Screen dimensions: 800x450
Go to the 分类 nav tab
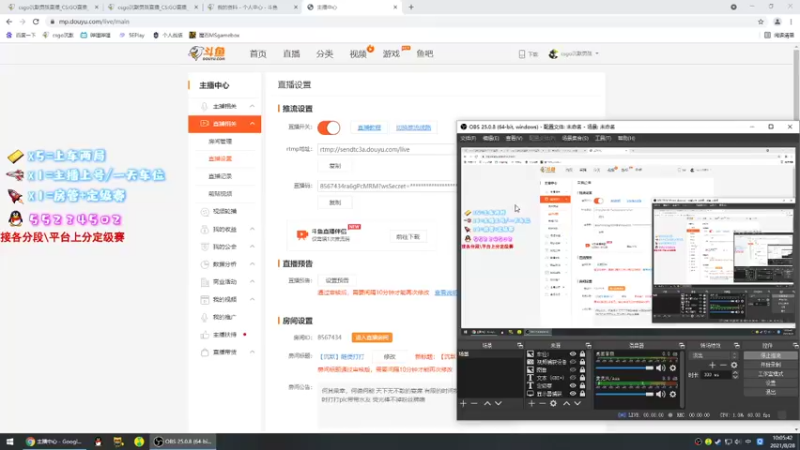[x=324, y=54]
